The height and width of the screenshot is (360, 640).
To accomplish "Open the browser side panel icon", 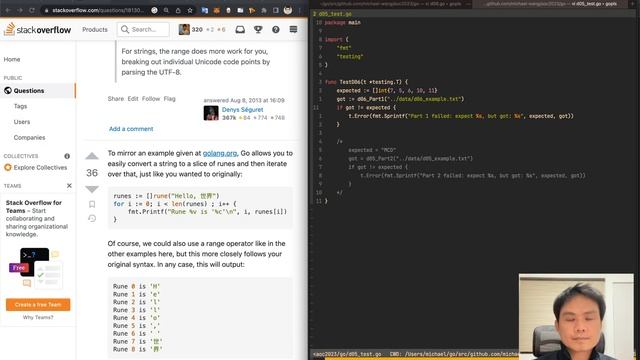I will point(276,10).
